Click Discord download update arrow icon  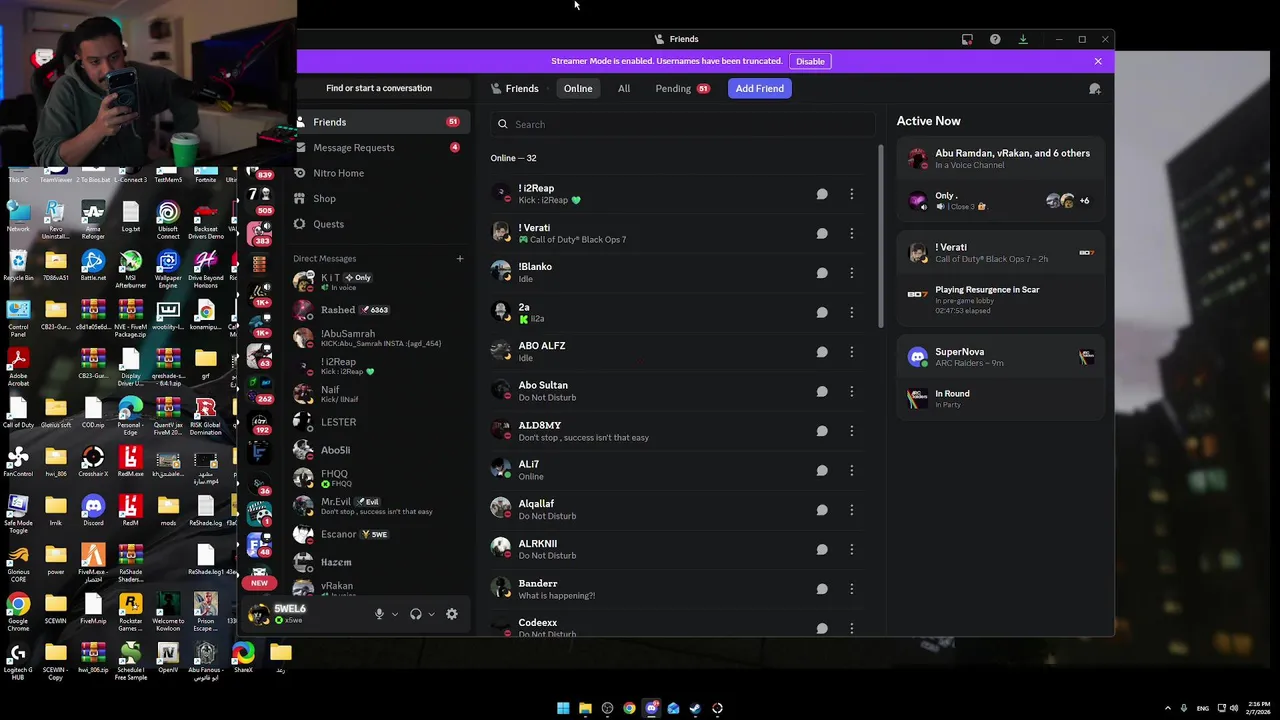point(1023,39)
